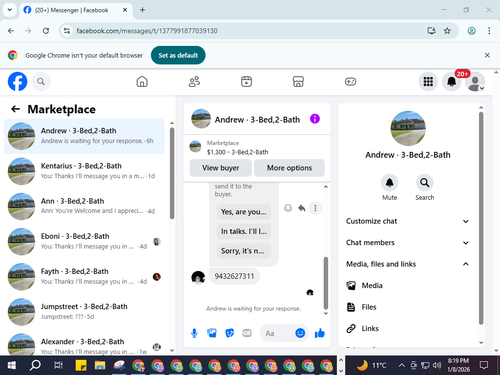
Task: Collapse the Media, files and links section
Action: click(x=408, y=264)
